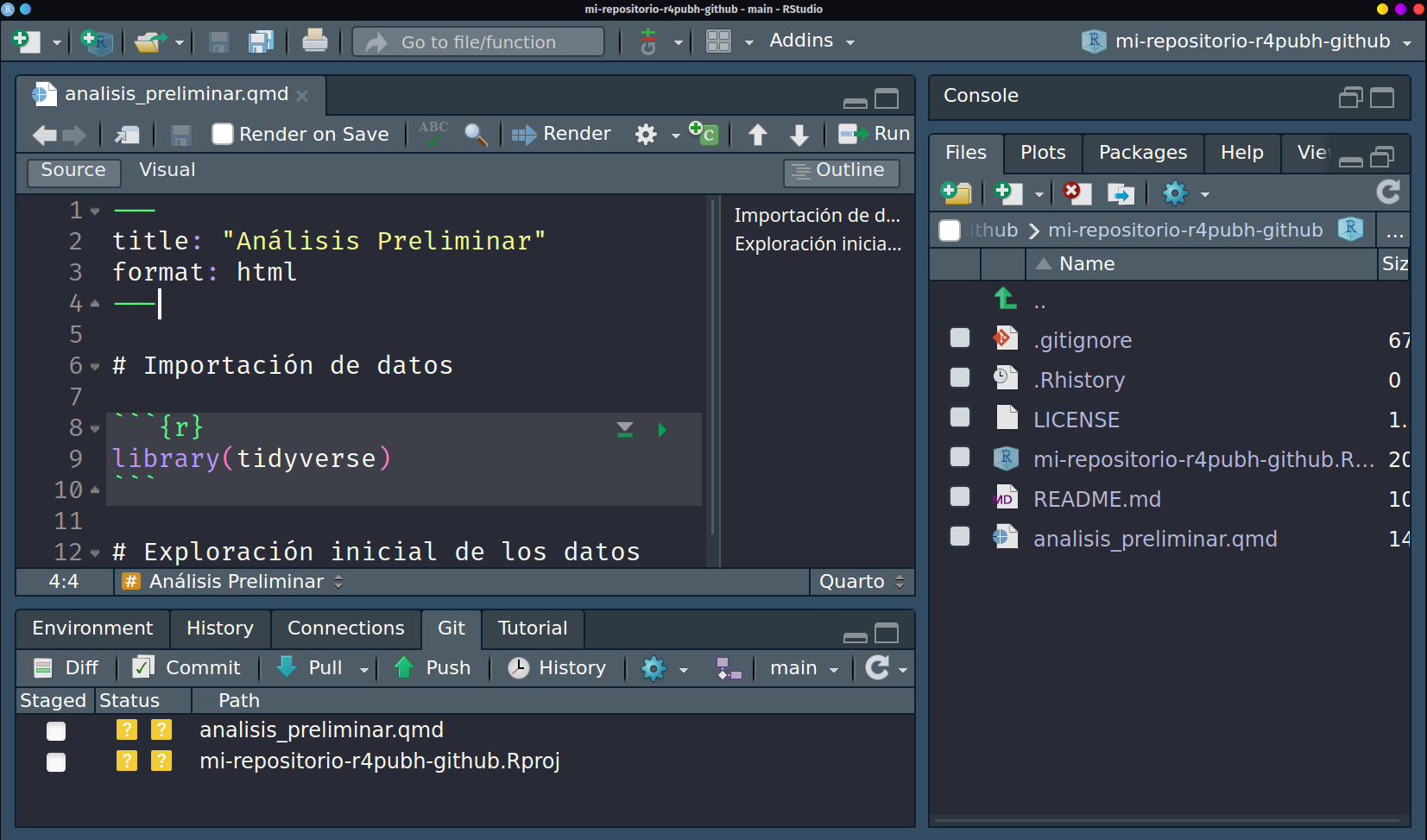
Task: Open Git History button in Git toolbar
Action: (557, 668)
